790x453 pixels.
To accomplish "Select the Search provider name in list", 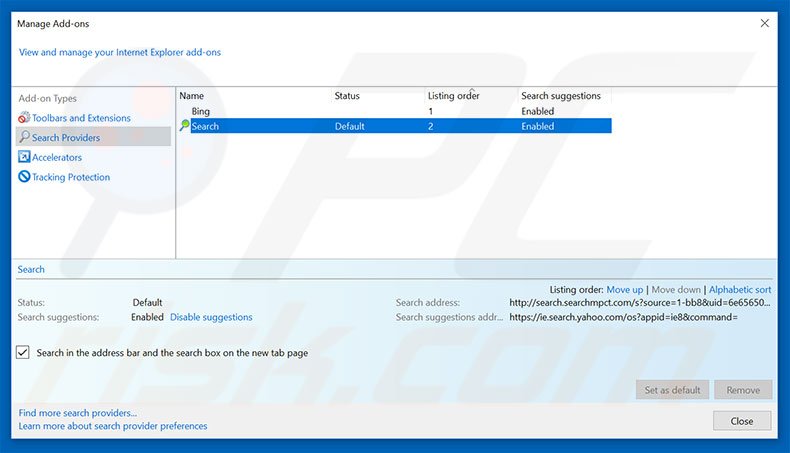I will (205, 126).
